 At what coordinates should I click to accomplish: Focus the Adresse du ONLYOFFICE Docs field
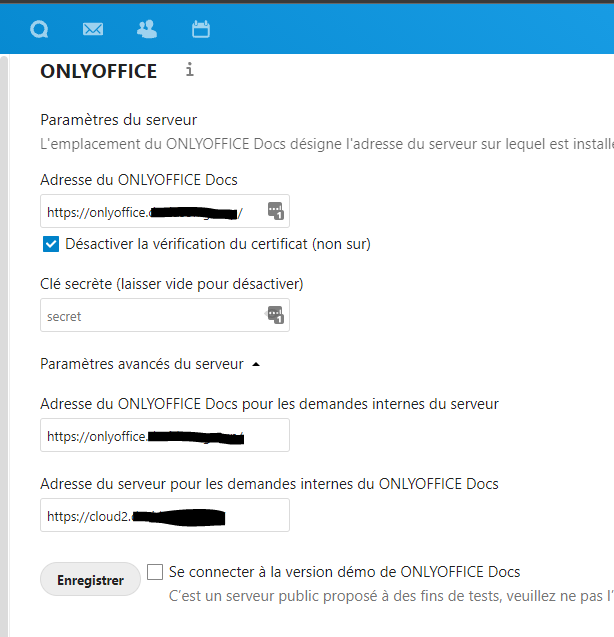coord(165,211)
